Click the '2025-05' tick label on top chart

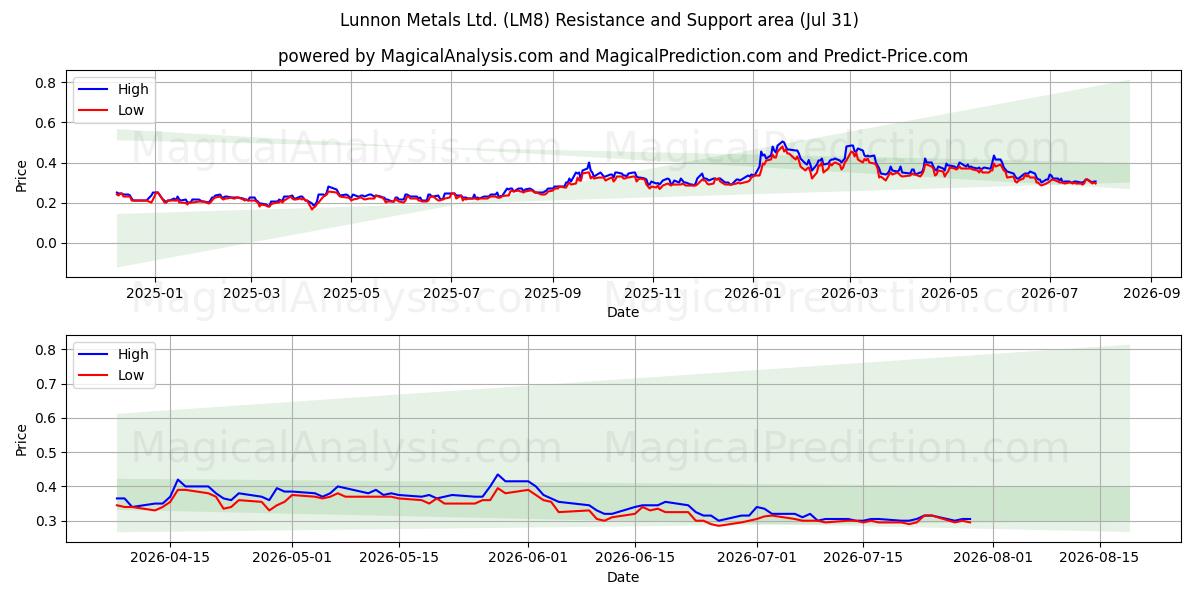(351, 294)
